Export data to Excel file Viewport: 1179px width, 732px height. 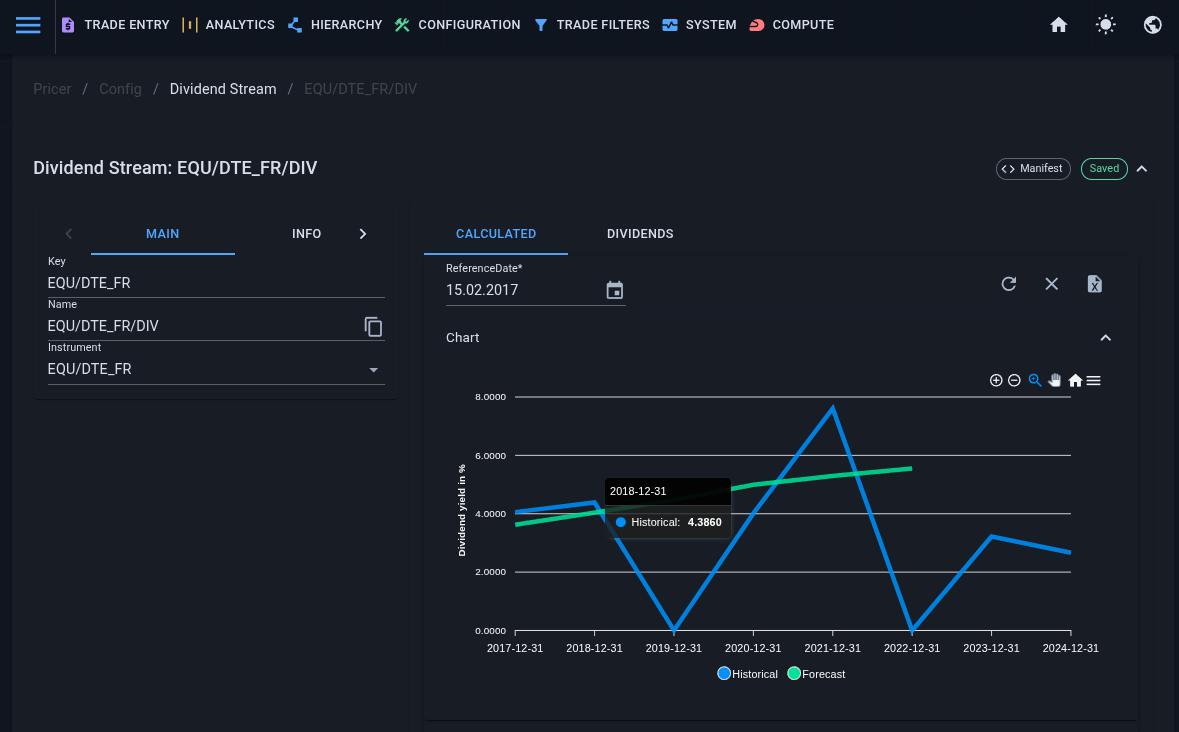[x=1095, y=283]
